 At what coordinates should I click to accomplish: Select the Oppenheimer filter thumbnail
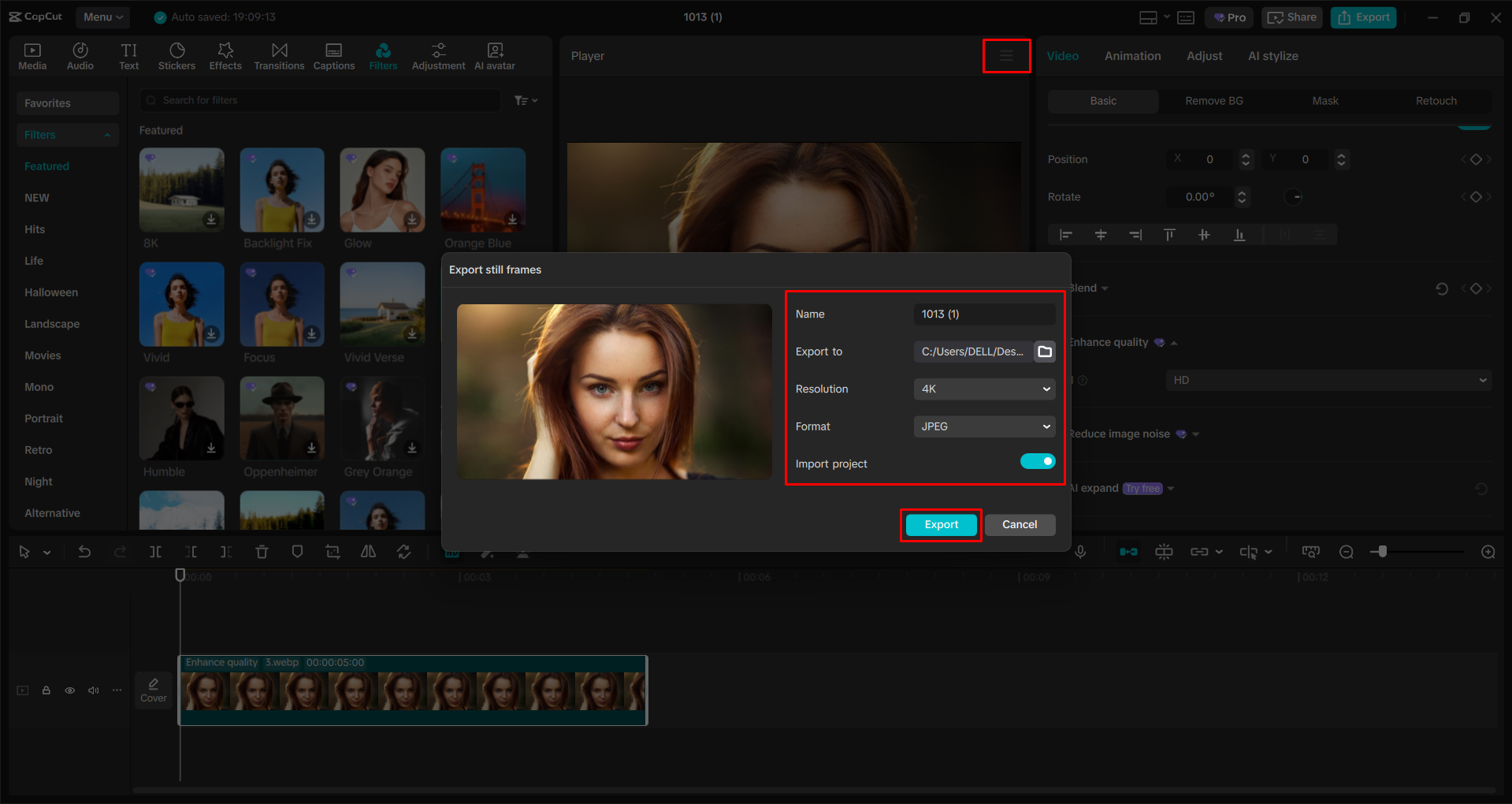pyautogui.click(x=281, y=419)
